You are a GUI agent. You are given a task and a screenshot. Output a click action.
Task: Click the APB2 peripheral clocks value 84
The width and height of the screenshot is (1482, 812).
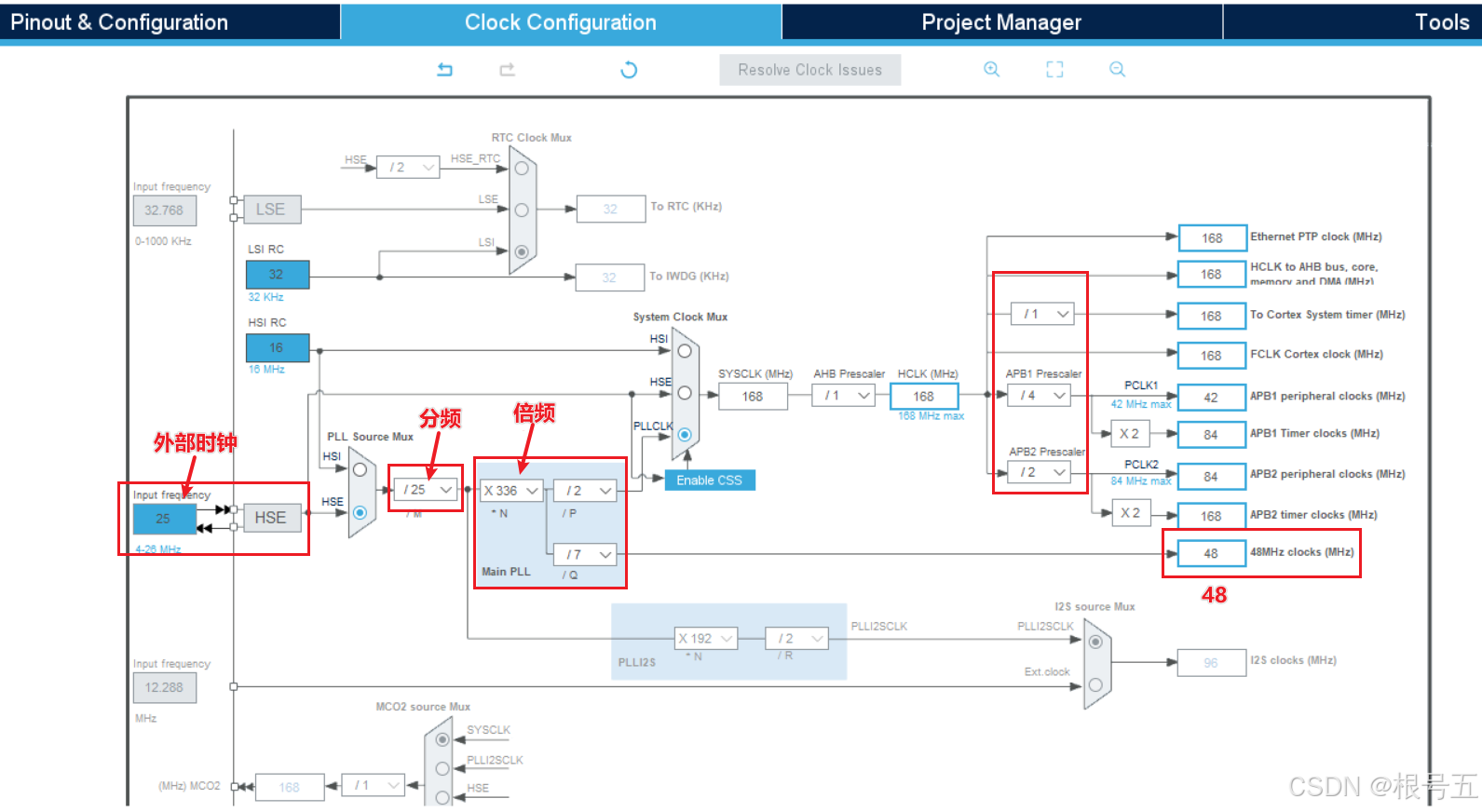(x=1211, y=477)
